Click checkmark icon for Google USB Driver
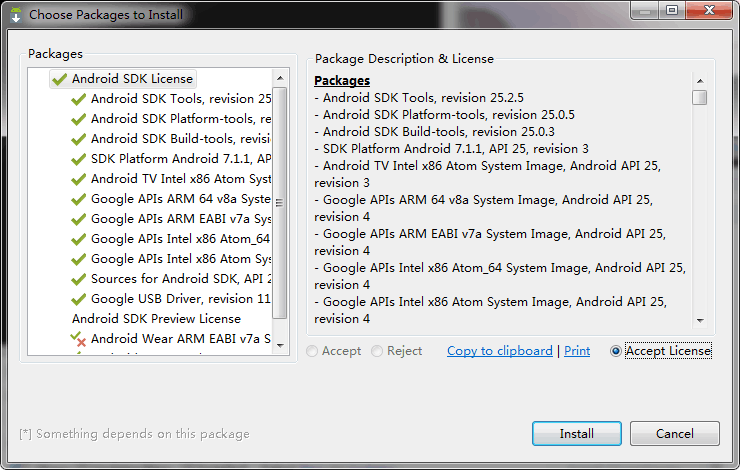Image resolution: width=740 pixels, height=470 pixels. pyautogui.click(x=78, y=299)
